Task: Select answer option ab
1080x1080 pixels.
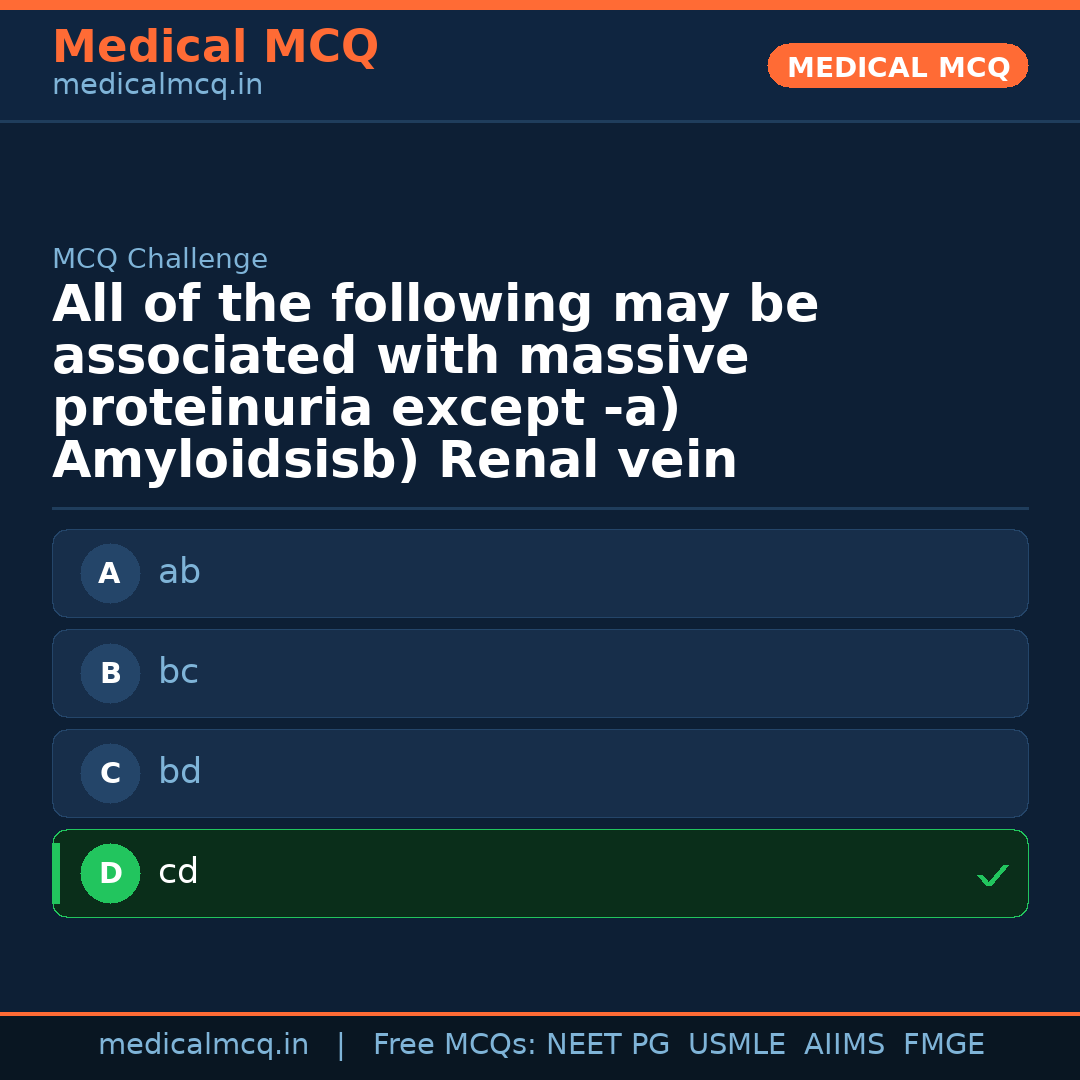Action: click(540, 573)
